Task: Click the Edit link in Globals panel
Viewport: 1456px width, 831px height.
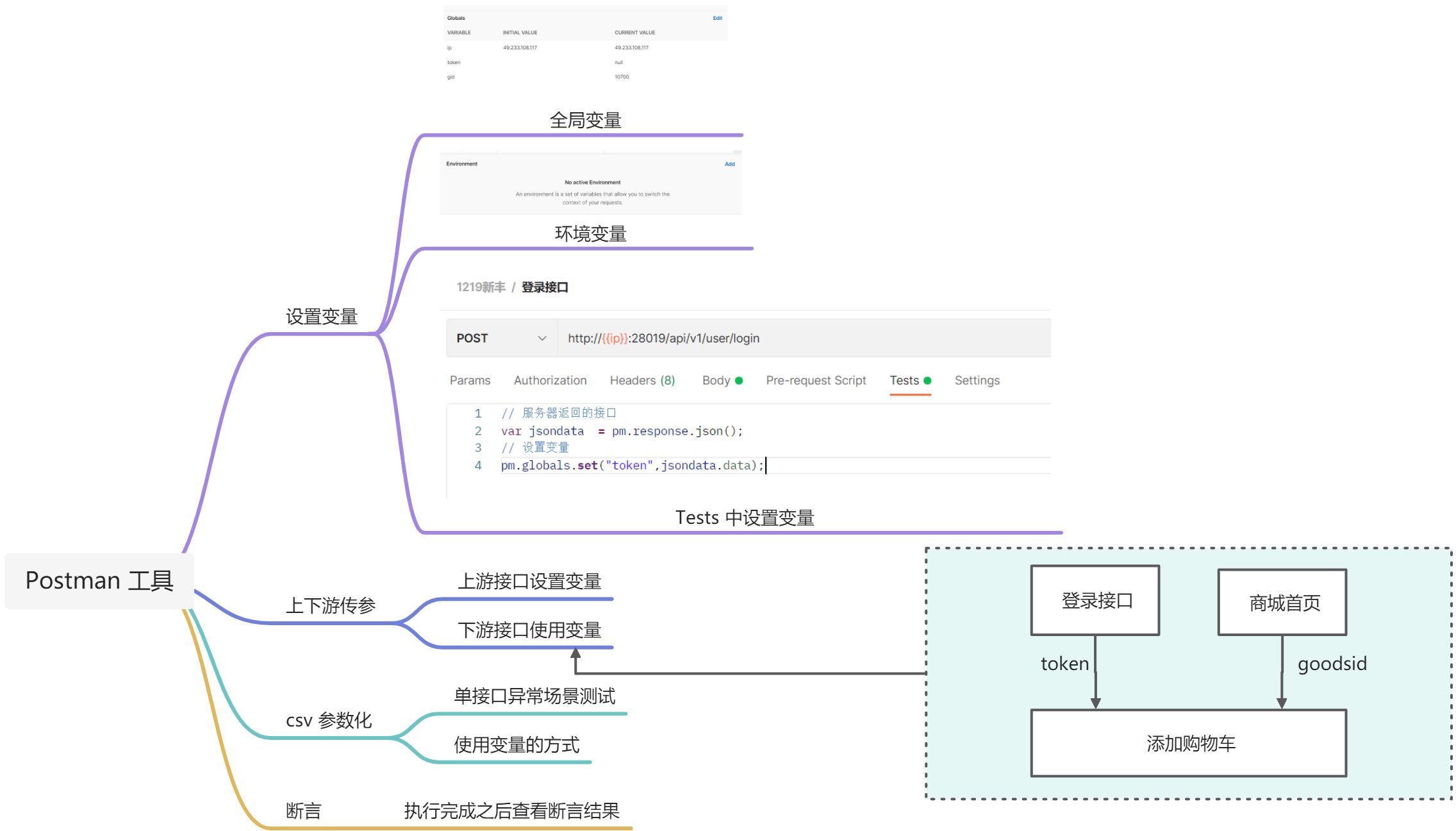Action: pyautogui.click(x=717, y=18)
